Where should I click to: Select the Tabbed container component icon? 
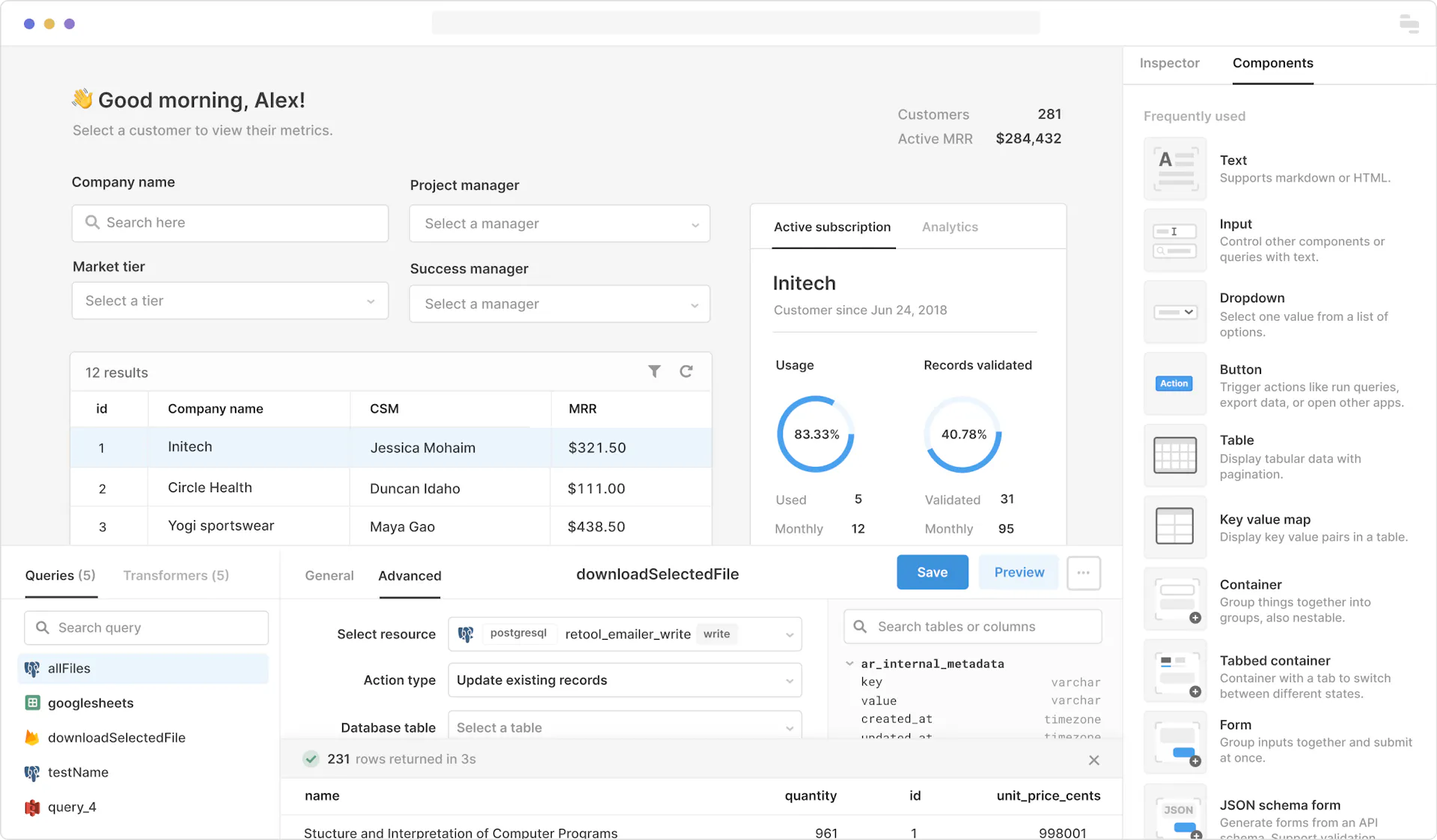click(x=1174, y=671)
